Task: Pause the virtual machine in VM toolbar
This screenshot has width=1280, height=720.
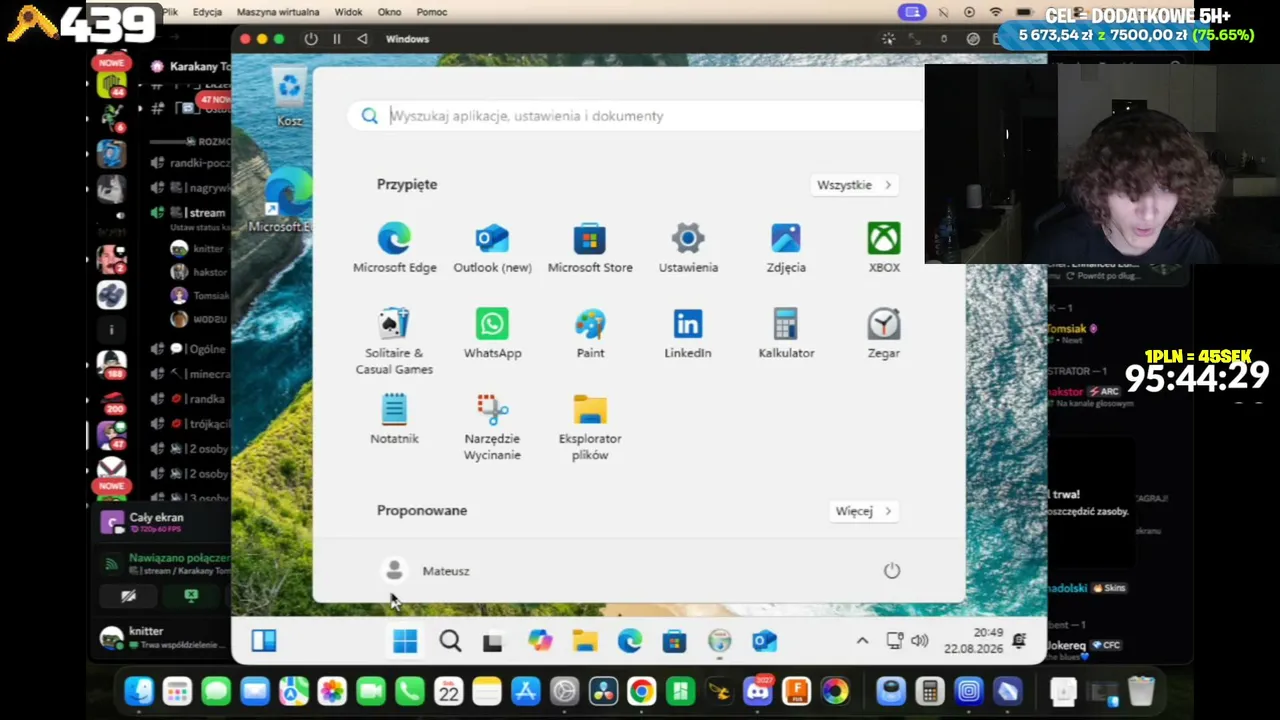Action: 336,39
